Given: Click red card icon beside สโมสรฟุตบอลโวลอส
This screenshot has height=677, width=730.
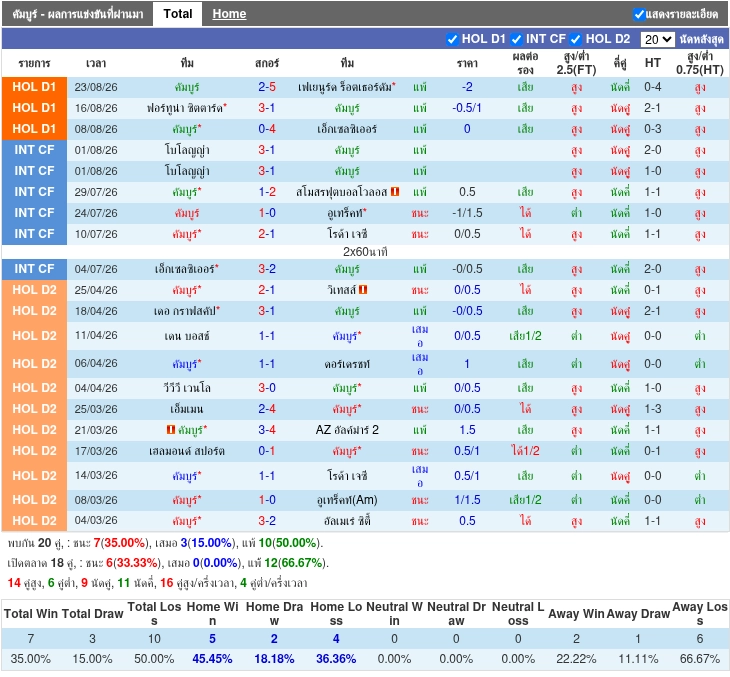Looking at the screenshot, I should pyautogui.click(x=395, y=192).
